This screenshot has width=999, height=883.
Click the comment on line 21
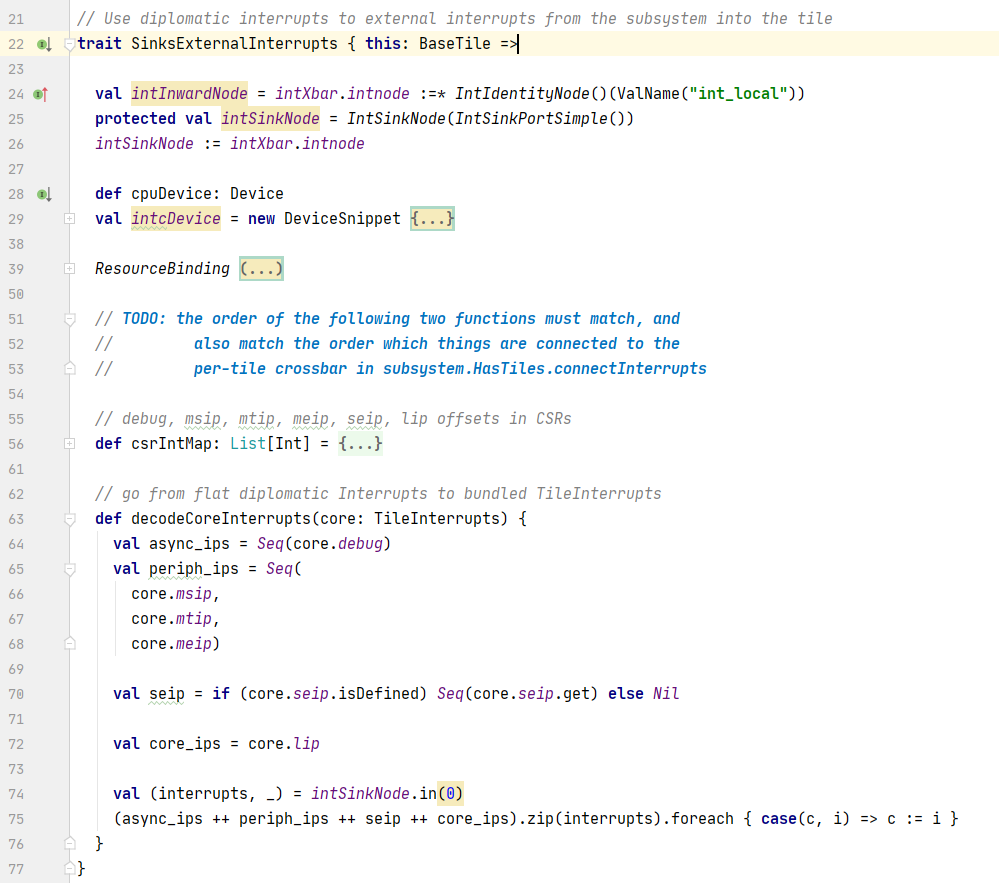pos(455,18)
